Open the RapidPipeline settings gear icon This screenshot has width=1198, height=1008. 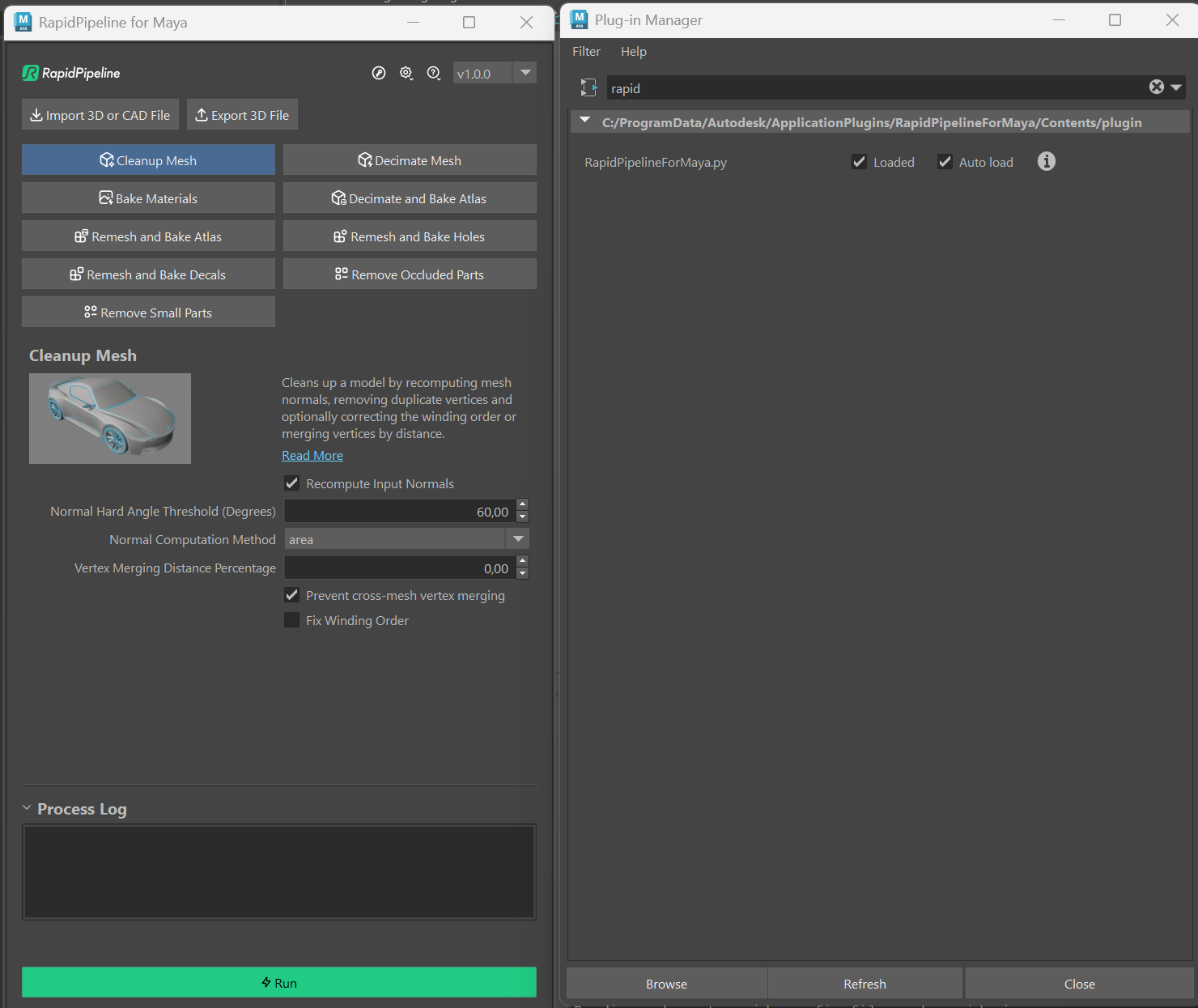tap(406, 73)
